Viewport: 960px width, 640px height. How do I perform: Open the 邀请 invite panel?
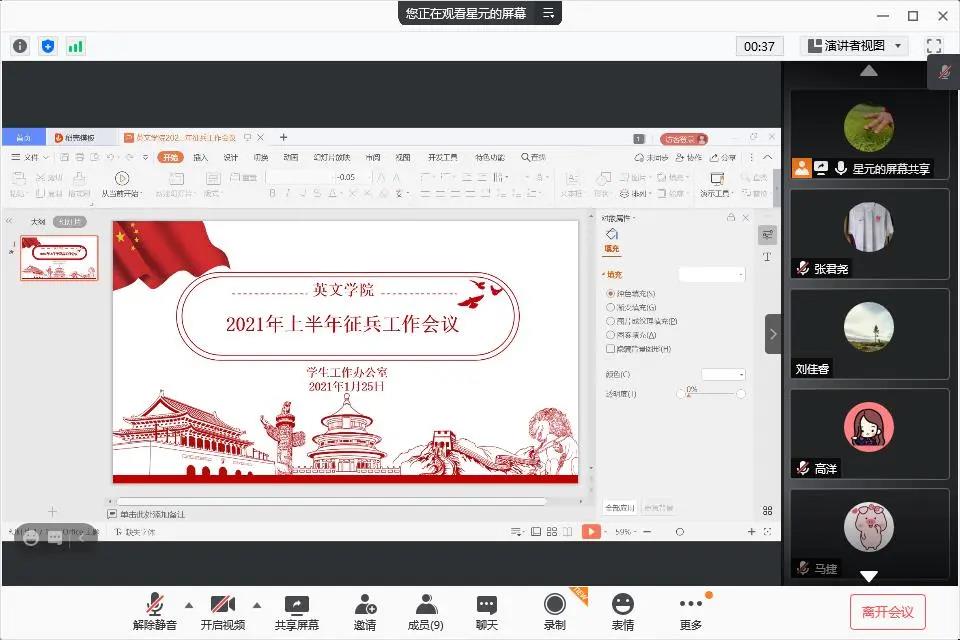365,612
